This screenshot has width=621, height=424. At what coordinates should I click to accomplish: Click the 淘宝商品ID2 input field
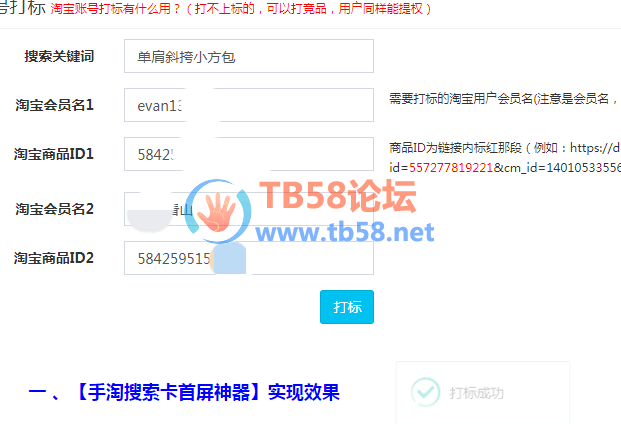tap(249, 258)
